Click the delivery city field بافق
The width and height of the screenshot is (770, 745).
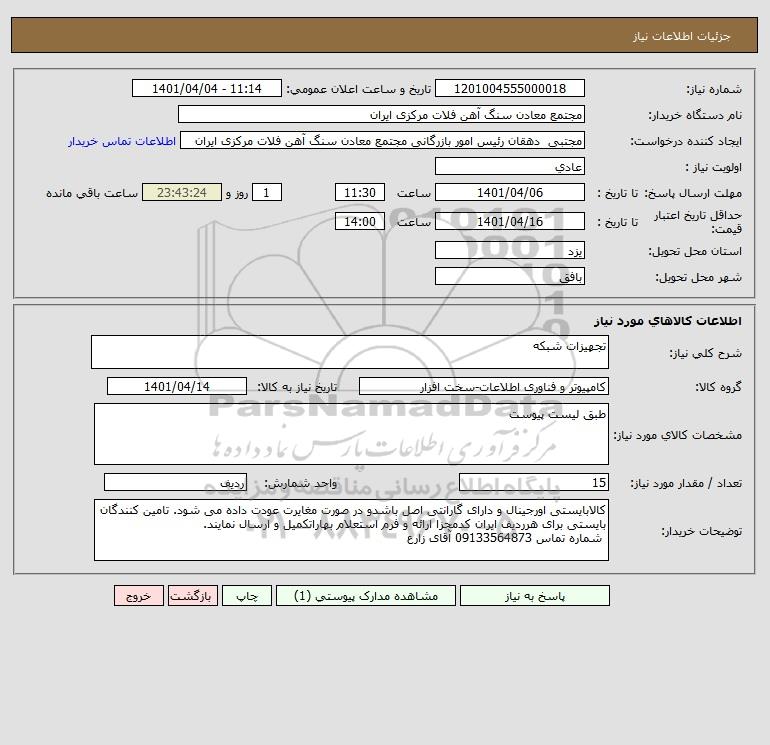[x=510, y=276]
